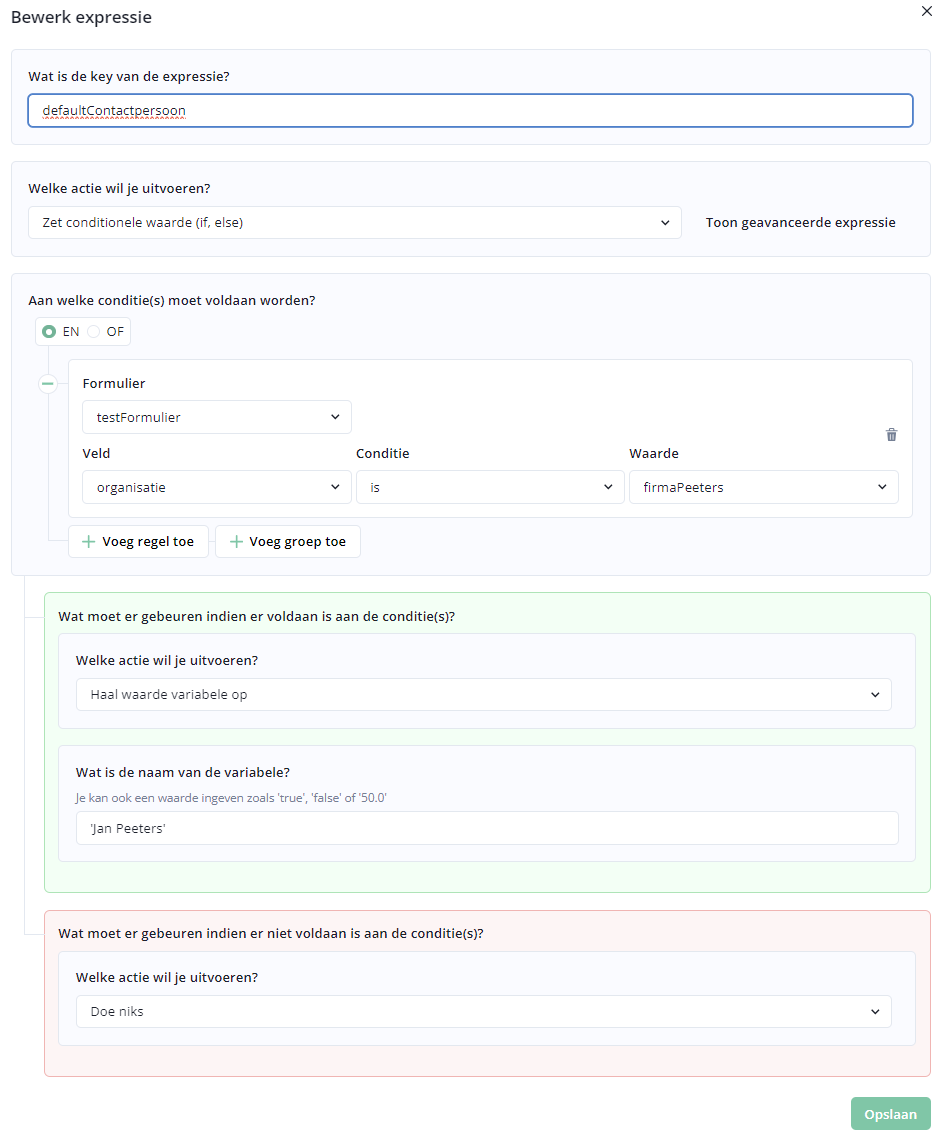Viewport: 945px width, 1138px height.
Task: Open the 'Haal waarde variabele op' dropdown
Action: click(x=484, y=695)
